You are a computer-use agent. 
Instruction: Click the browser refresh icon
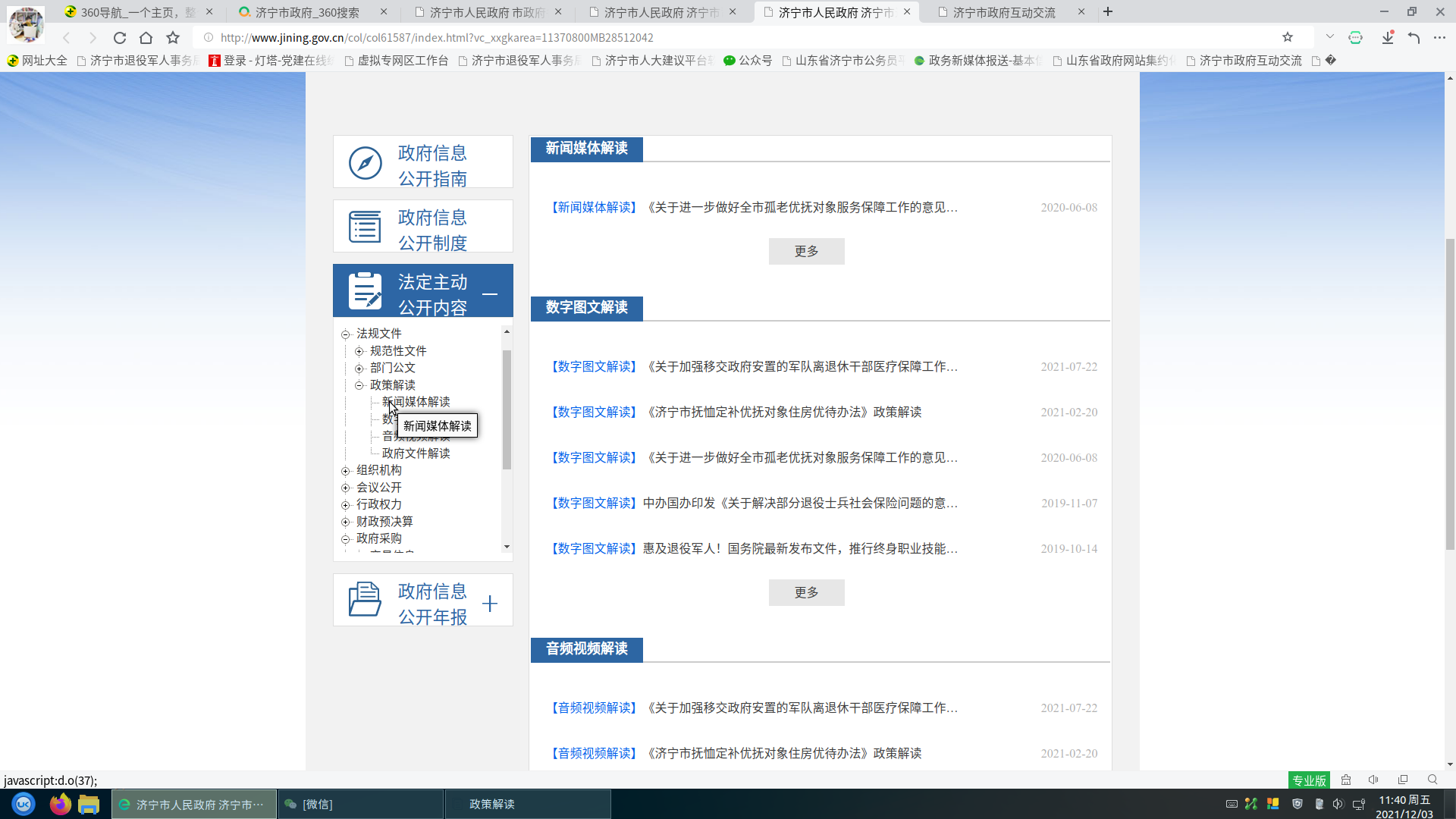120,38
